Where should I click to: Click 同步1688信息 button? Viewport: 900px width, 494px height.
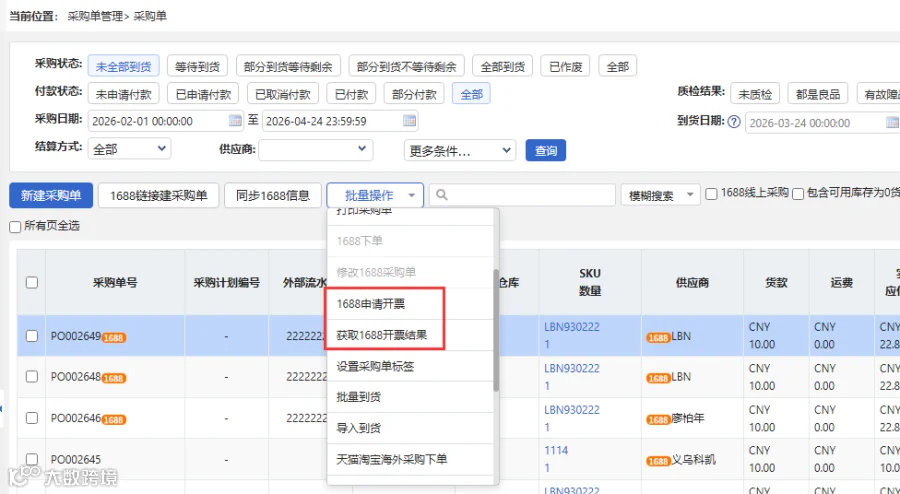273,196
